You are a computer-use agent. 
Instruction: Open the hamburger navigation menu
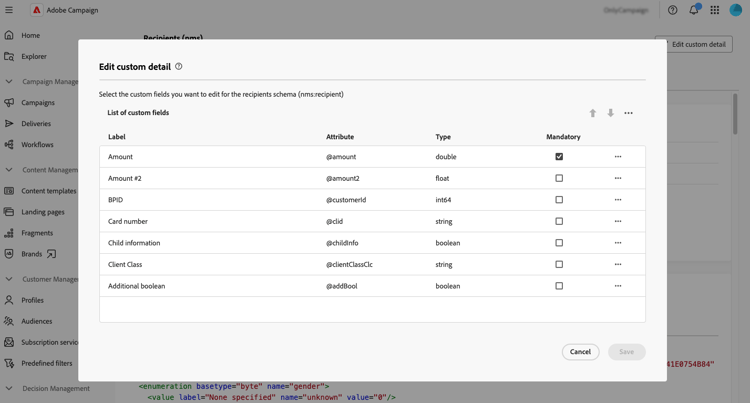pyautogui.click(x=9, y=10)
